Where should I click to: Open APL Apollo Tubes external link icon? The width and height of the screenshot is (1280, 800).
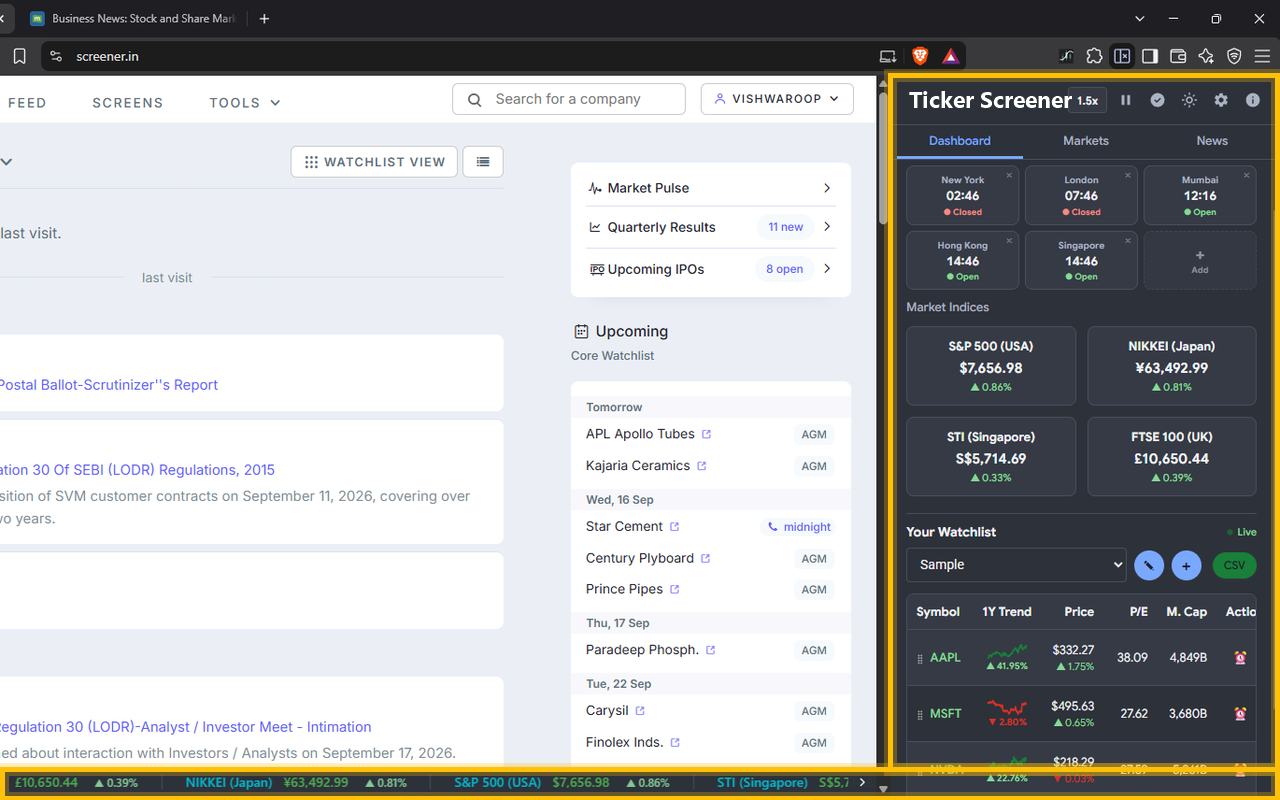tap(706, 434)
